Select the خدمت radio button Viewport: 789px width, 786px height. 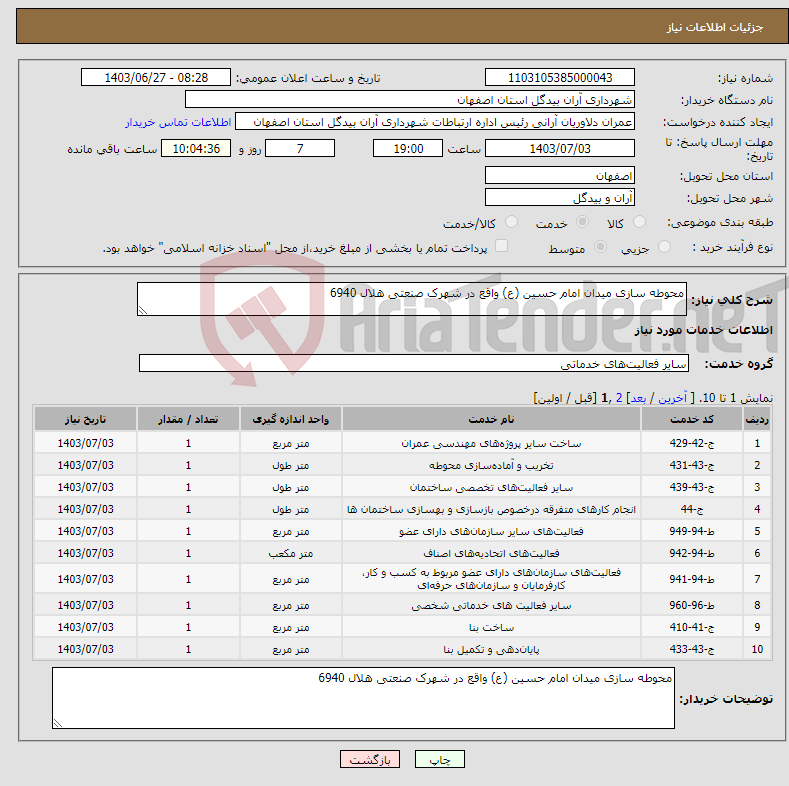point(582,222)
